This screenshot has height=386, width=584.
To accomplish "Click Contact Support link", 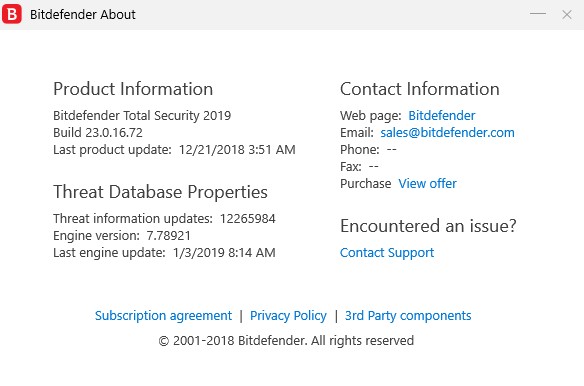I will point(387,253).
